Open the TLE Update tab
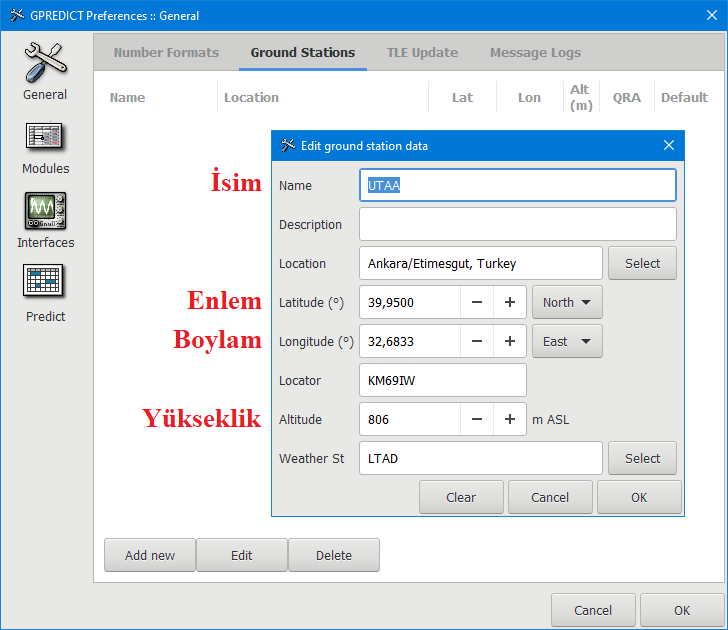The width and height of the screenshot is (728, 630). point(422,52)
